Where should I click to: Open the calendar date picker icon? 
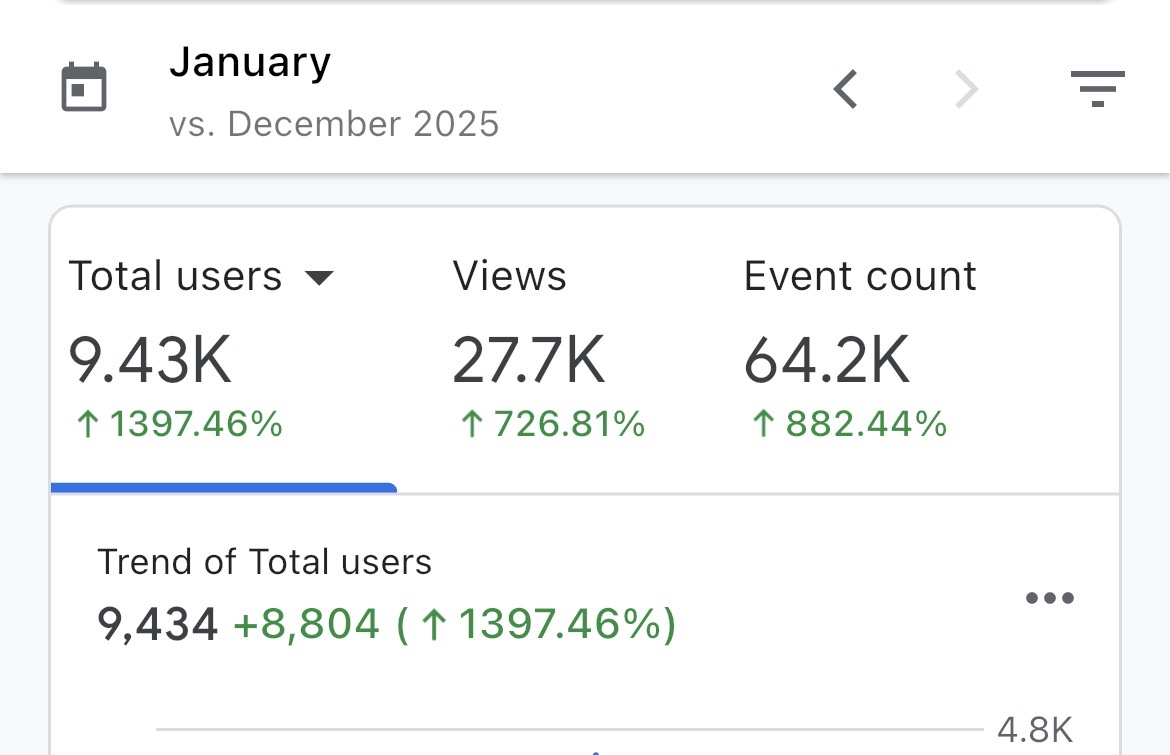(84, 88)
